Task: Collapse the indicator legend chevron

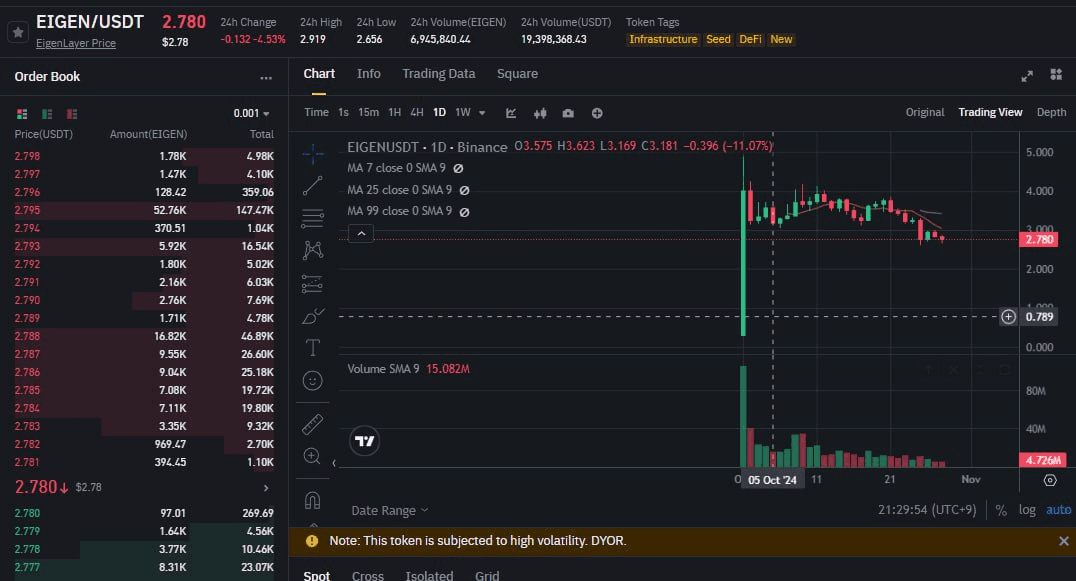Action: click(x=361, y=234)
